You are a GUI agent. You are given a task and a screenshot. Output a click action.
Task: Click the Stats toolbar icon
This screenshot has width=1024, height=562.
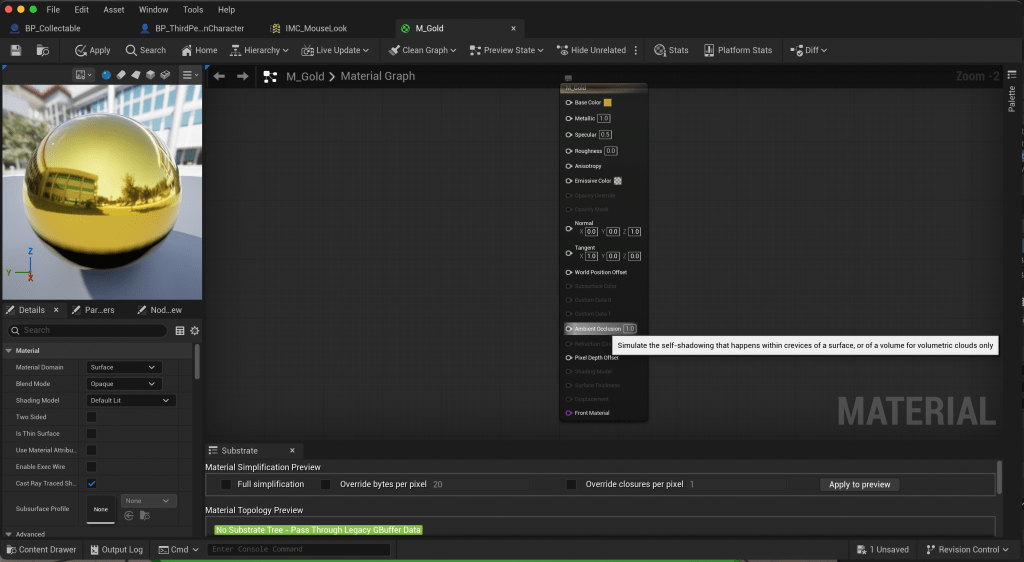coord(671,50)
